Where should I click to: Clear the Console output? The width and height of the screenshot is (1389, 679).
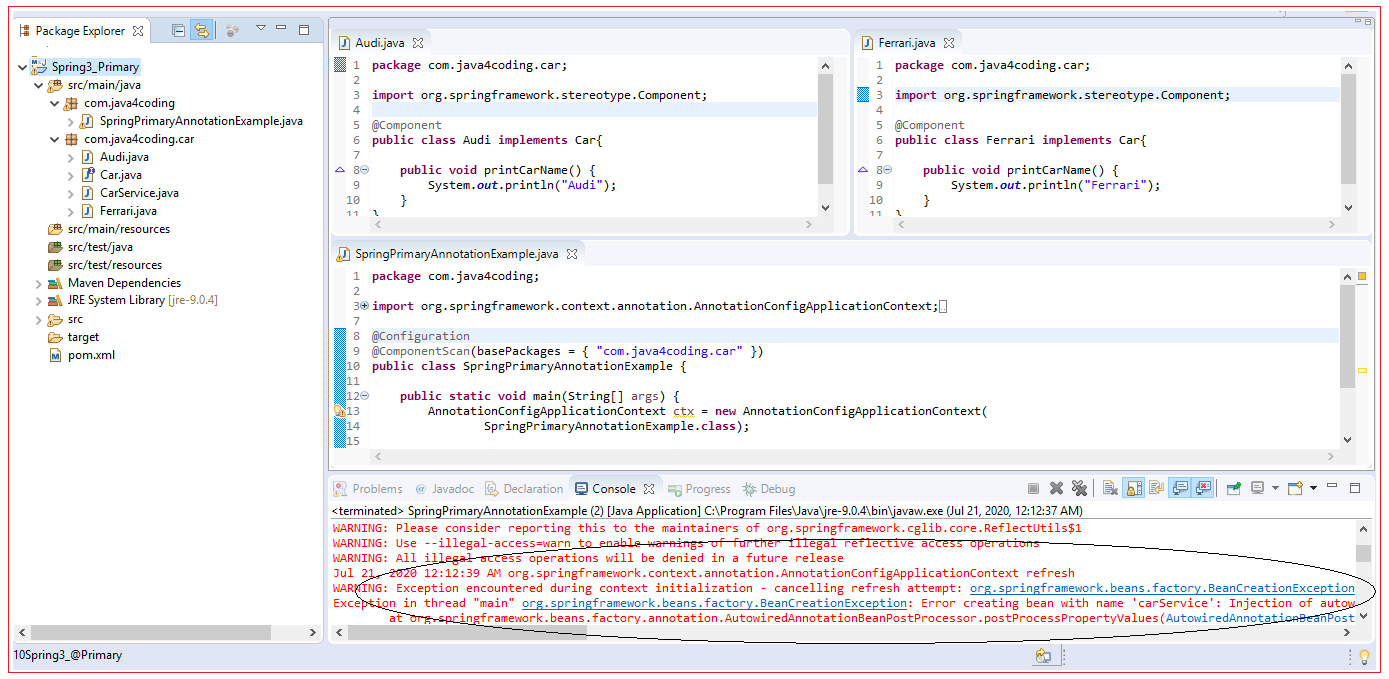tap(1110, 488)
